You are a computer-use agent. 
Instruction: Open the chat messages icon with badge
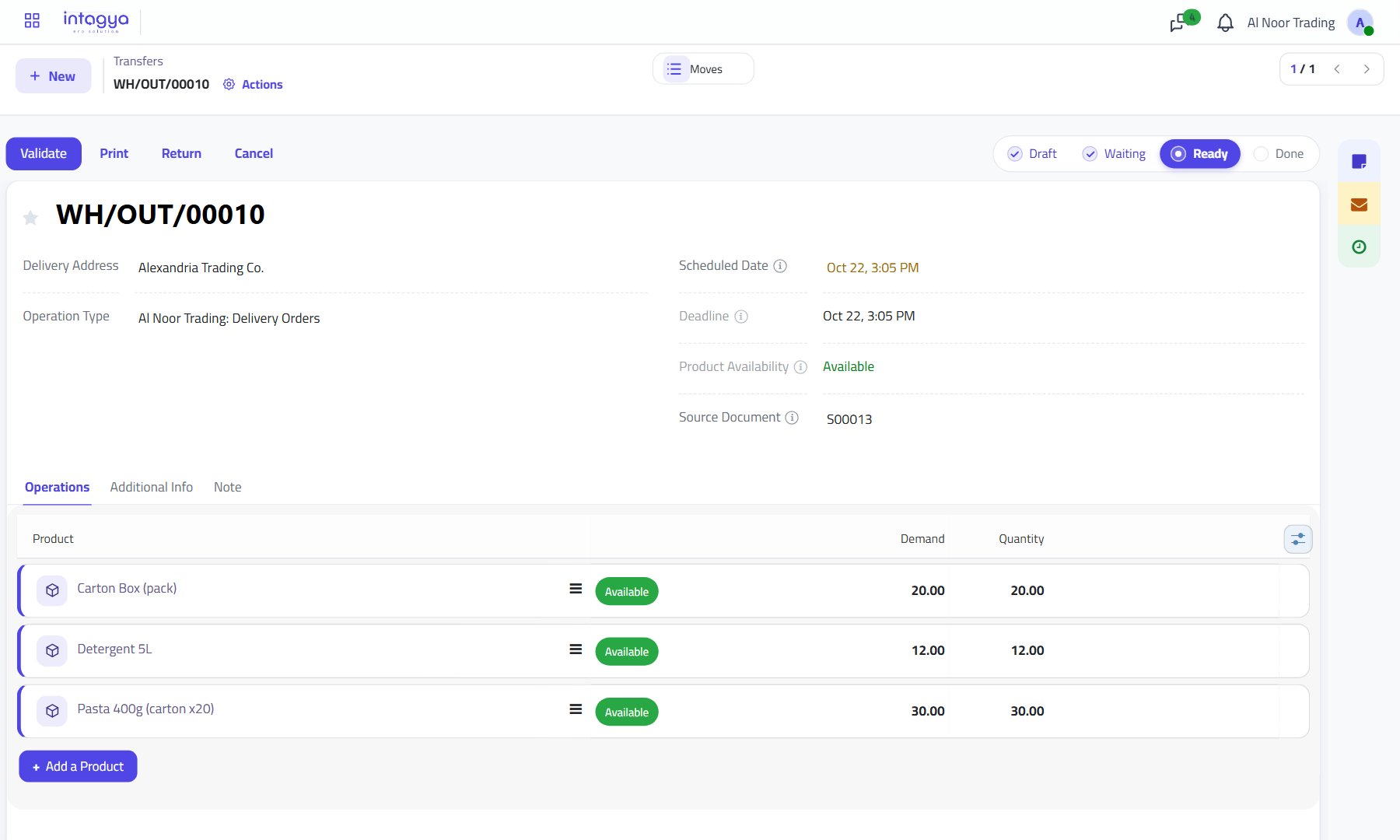[1184, 21]
